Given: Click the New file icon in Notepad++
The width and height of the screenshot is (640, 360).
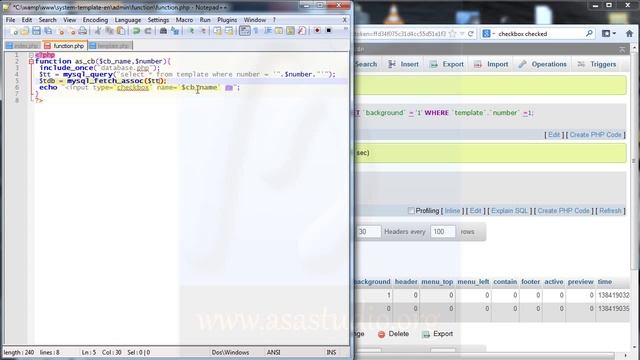Looking at the screenshot, I should (13, 31).
